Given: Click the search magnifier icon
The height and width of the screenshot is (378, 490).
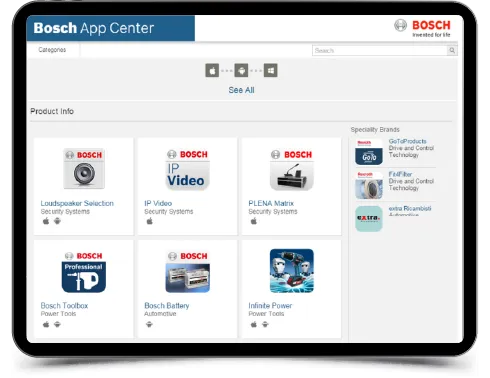Looking at the screenshot, I should (452, 51).
